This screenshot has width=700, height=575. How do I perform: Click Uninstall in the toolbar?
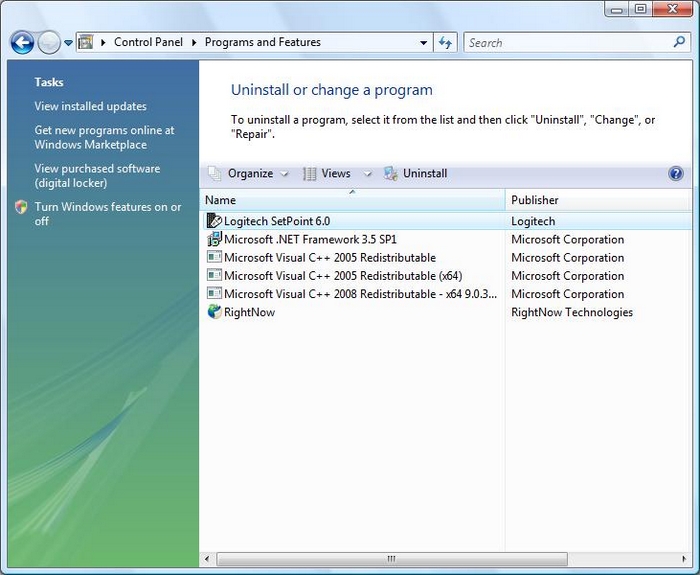coord(425,173)
